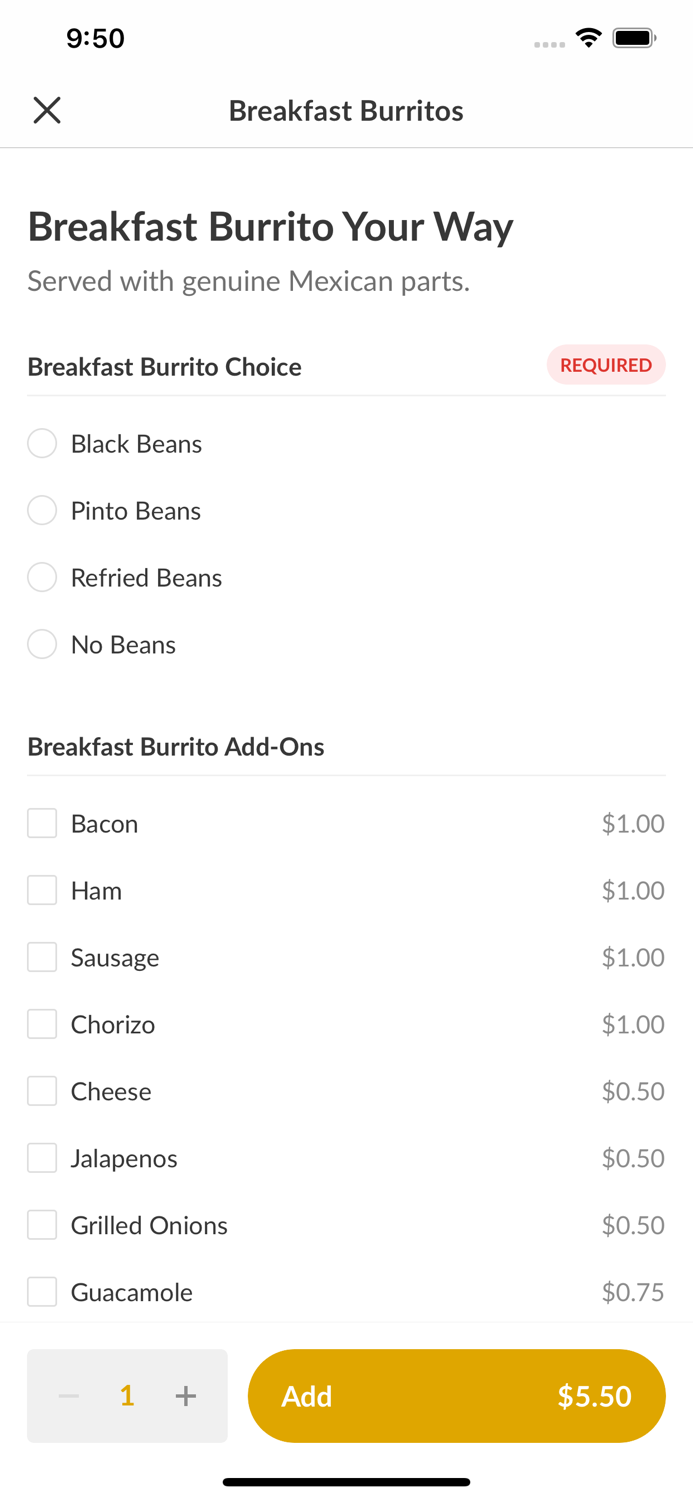Select the No Beans option

[42, 644]
